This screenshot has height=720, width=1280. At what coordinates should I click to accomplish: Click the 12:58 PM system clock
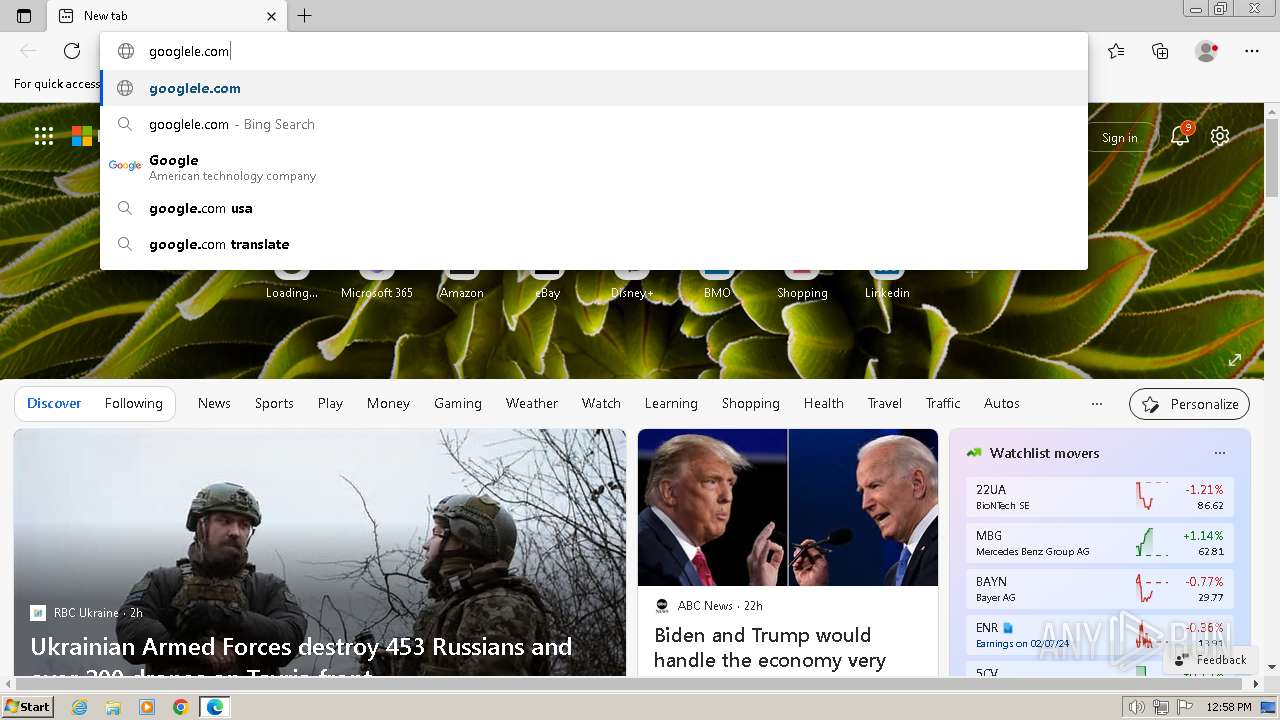(x=1229, y=707)
